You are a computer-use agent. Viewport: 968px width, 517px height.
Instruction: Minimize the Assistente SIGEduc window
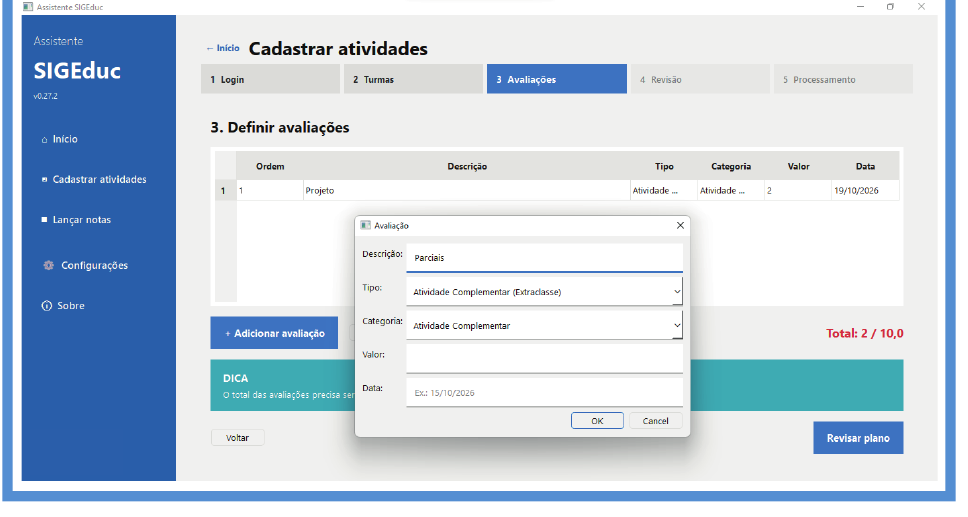pos(861,7)
